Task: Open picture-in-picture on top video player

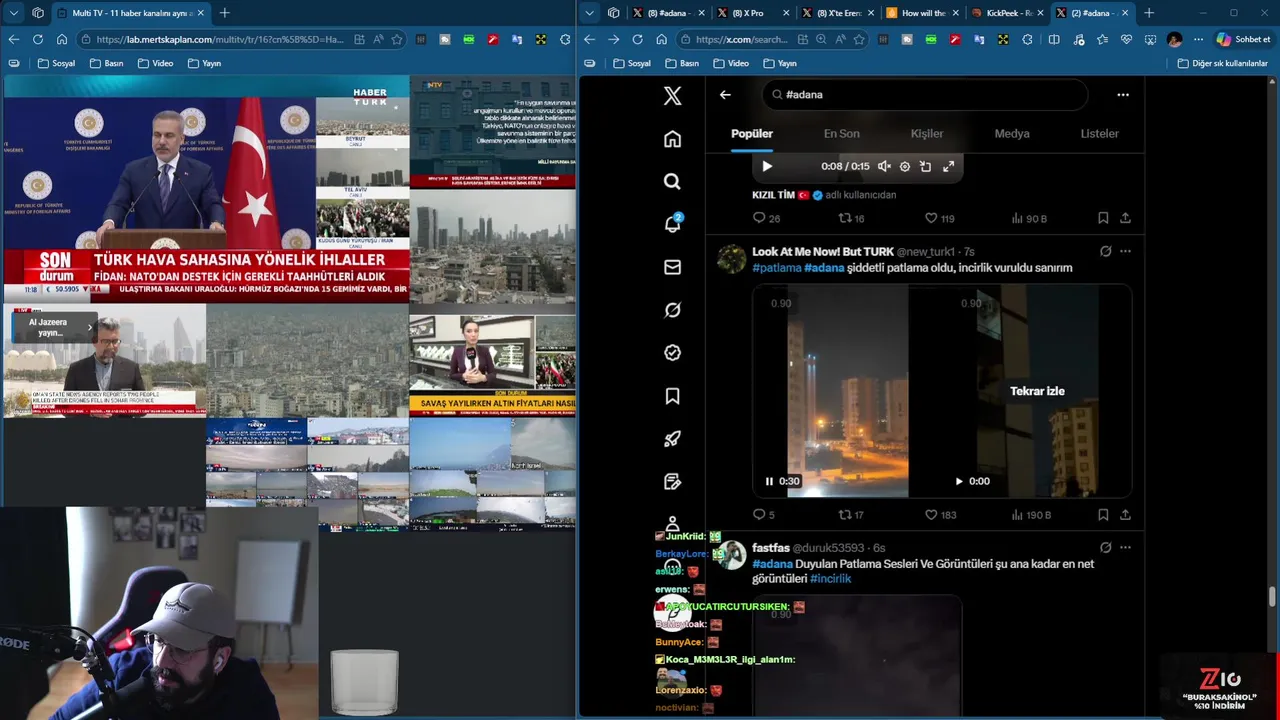Action: click(926, 167)
